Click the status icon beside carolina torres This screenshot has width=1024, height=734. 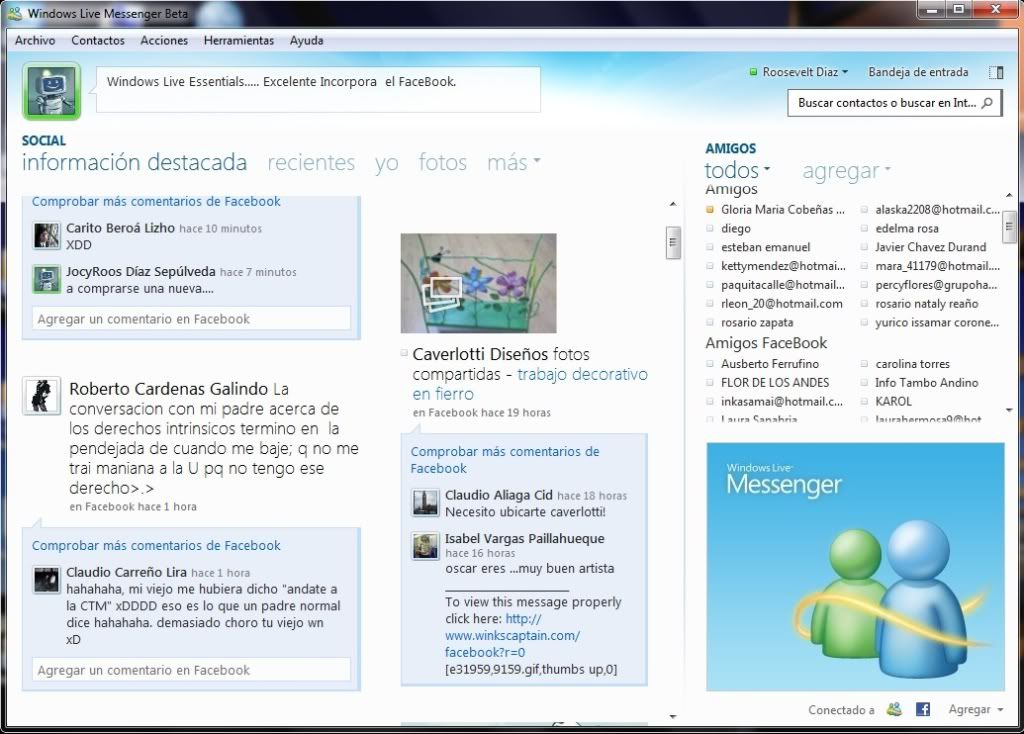click(x=864, y=364)
